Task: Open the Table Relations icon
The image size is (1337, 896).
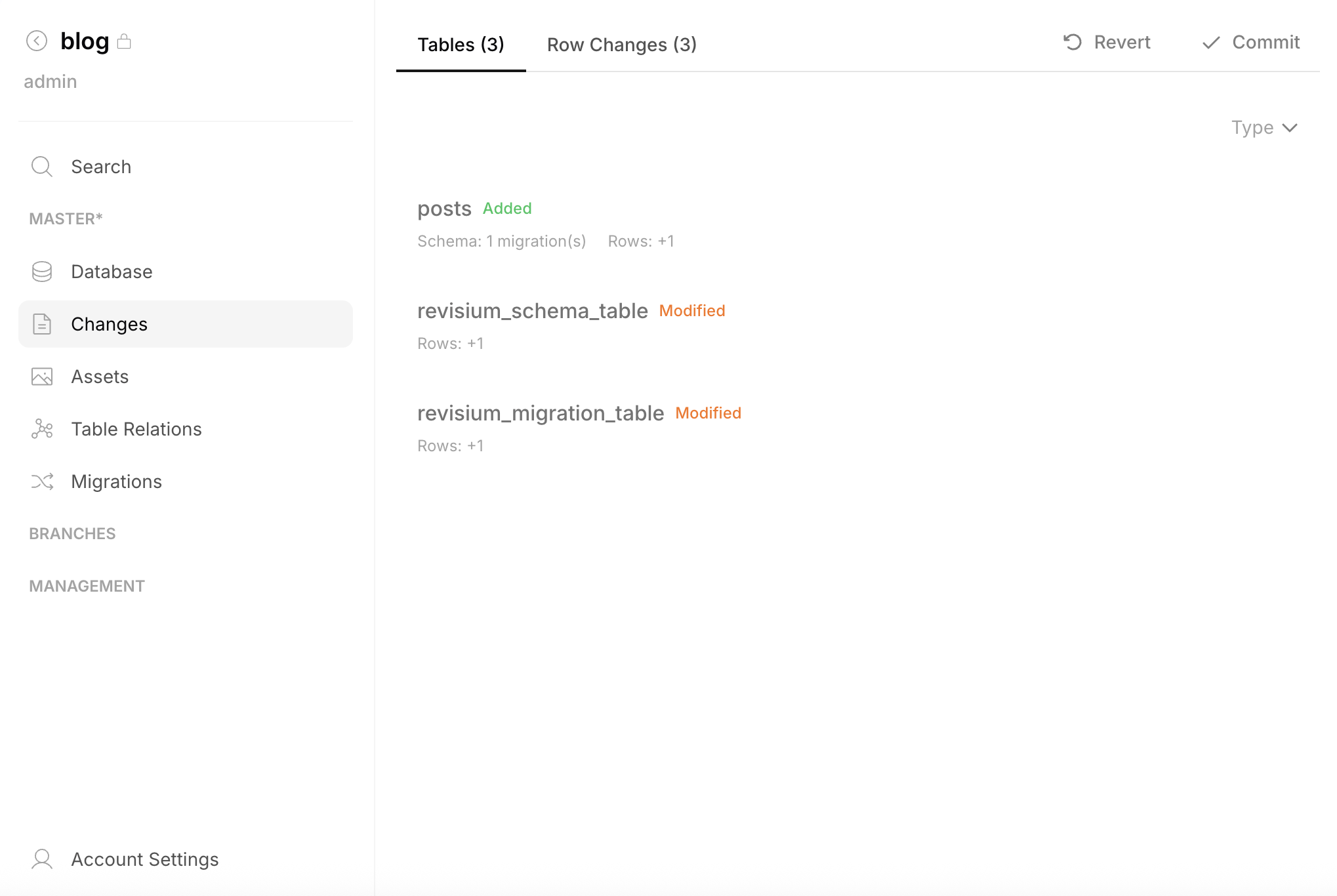Action: [41, 428]
